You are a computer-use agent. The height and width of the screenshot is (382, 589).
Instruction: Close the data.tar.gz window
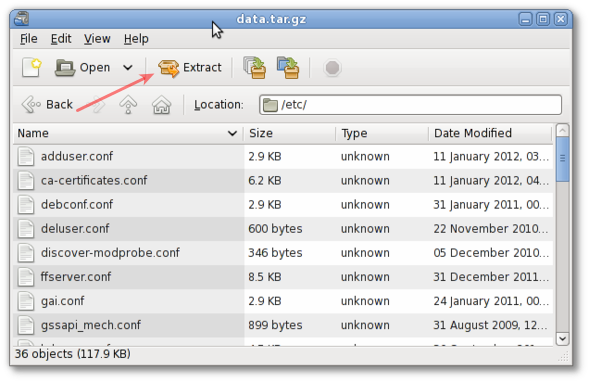pyautogui.click(x=561, y=19)
